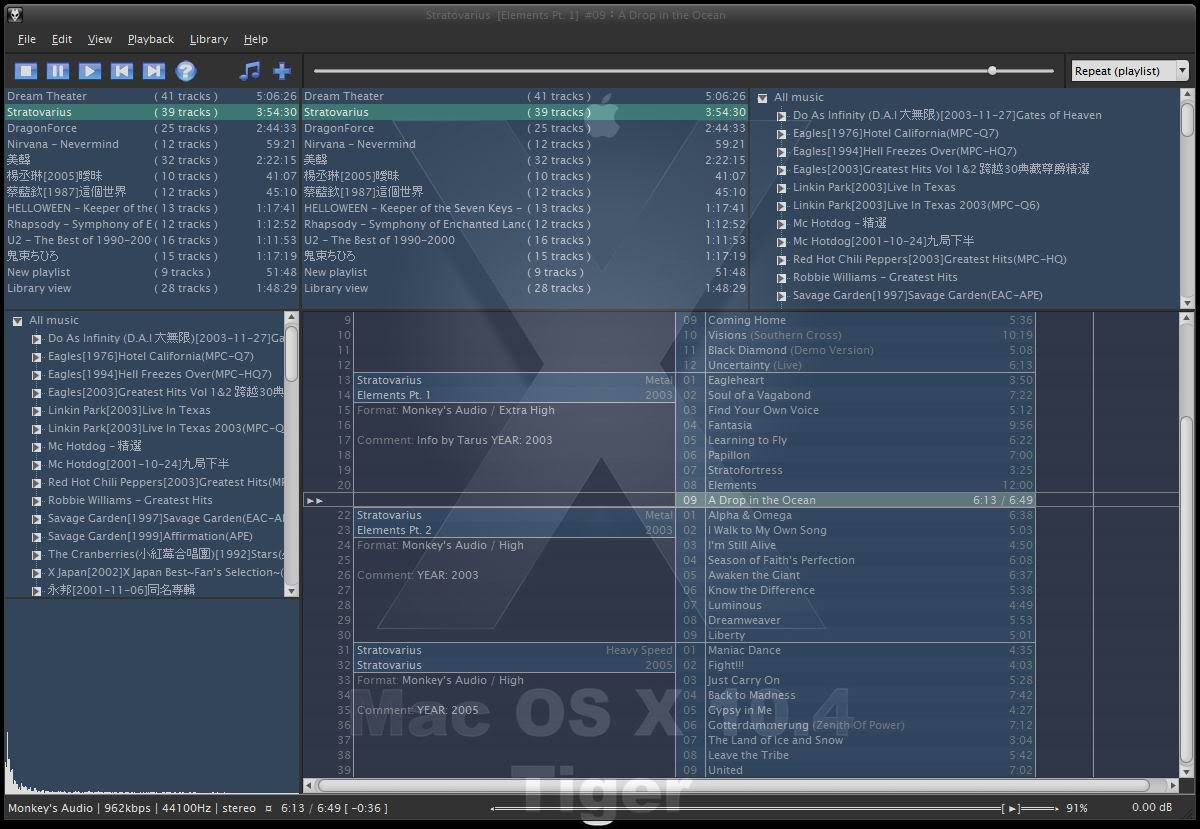Select the playing track row A Drop in the Ocean

point(857,500)
